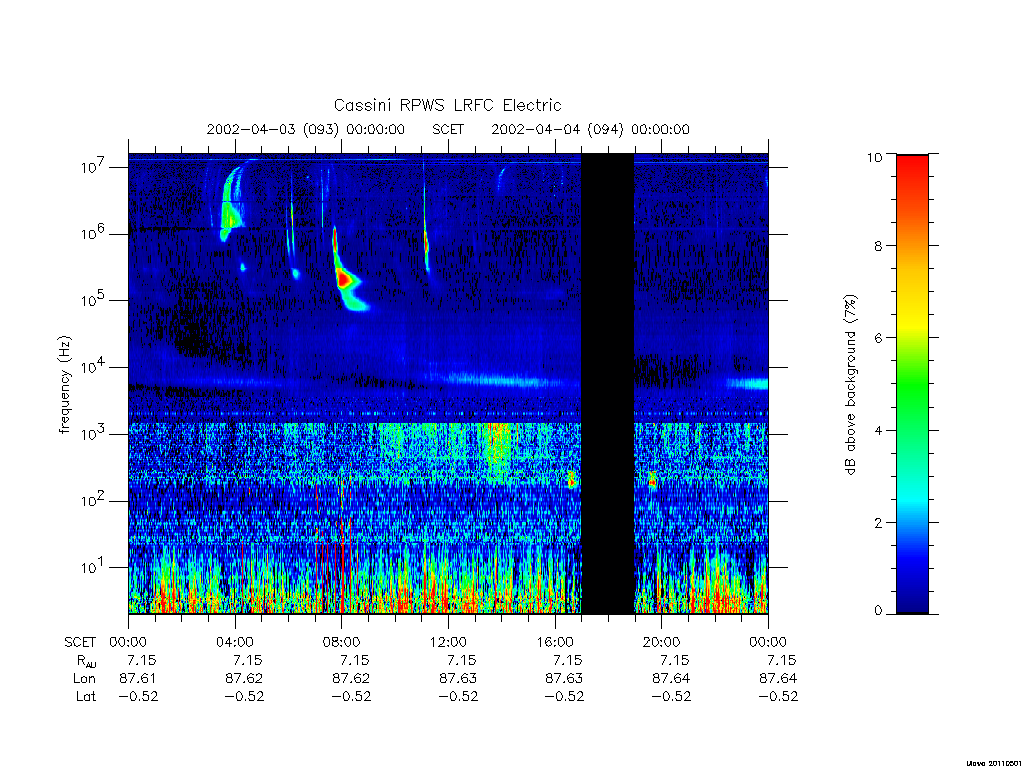
Task: Click the "Uiowa 20110501" footer stamp
Action: pyautogui.click(x=994, y=763)
